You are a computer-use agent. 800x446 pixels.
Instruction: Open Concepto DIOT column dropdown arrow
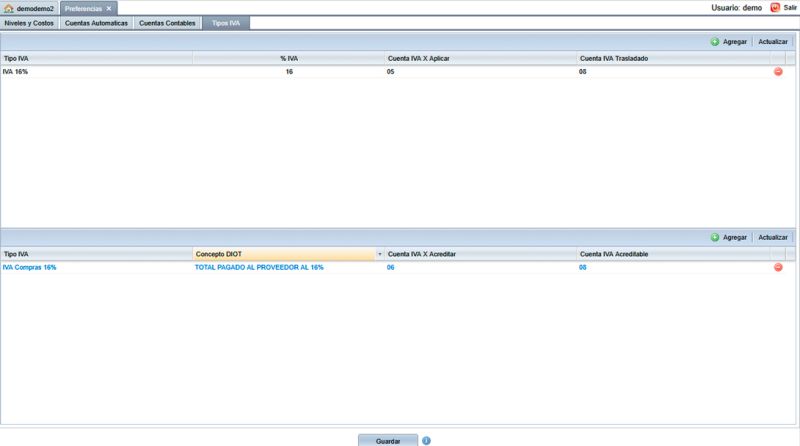[380, 254]
